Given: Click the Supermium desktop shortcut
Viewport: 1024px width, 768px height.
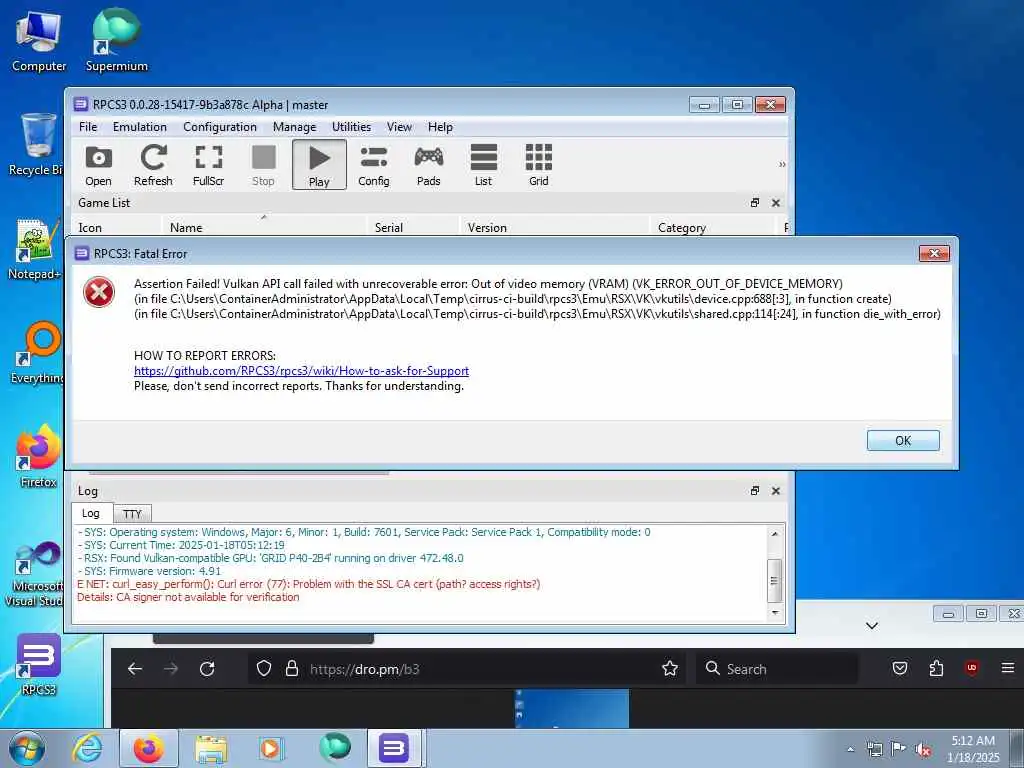Looking at the screenshot, I should coord(116,41).
